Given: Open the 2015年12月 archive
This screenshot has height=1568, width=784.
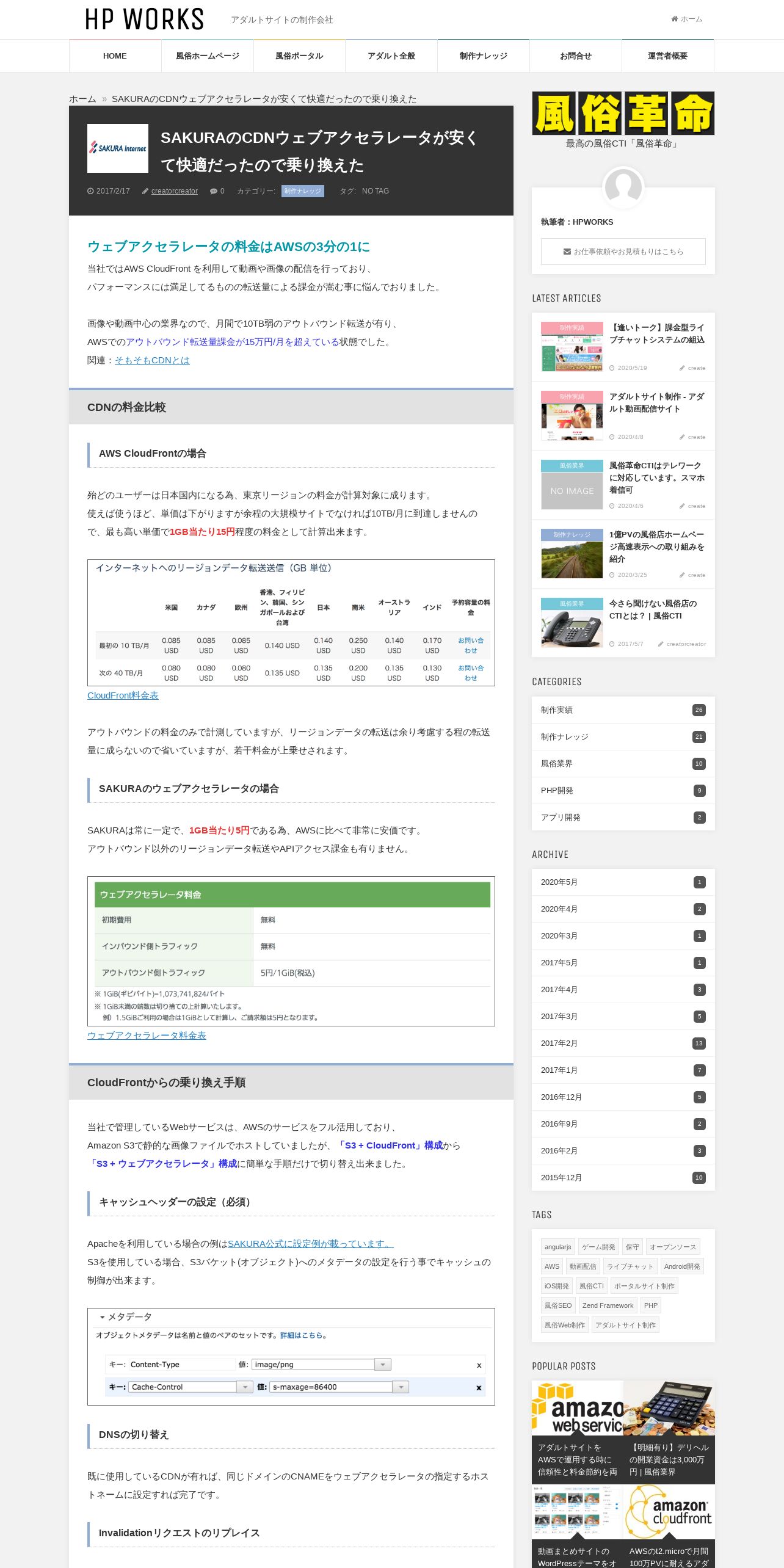Looking at the screenshot, I should [x=623, y=1177].
